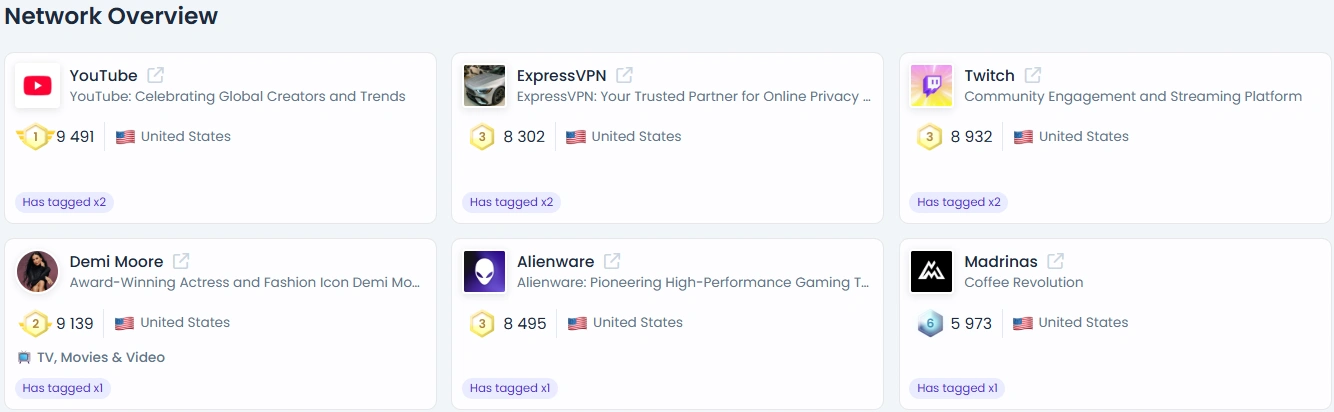
Task: Click 'United States' on the YouTube card
Action: [x=186, y=137]
